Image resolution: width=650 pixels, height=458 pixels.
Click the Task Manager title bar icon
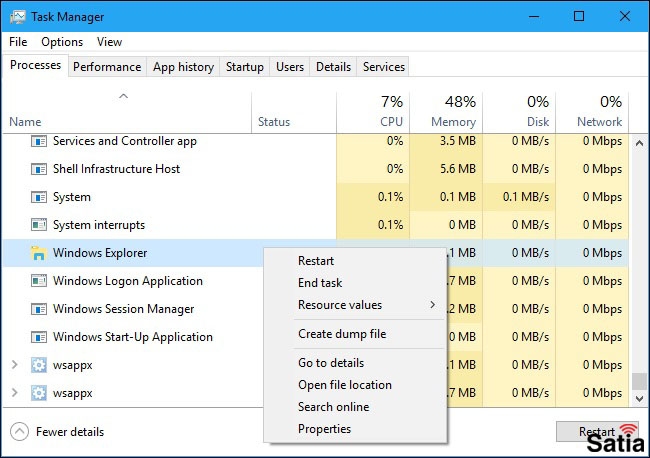[x=17, y=17]
